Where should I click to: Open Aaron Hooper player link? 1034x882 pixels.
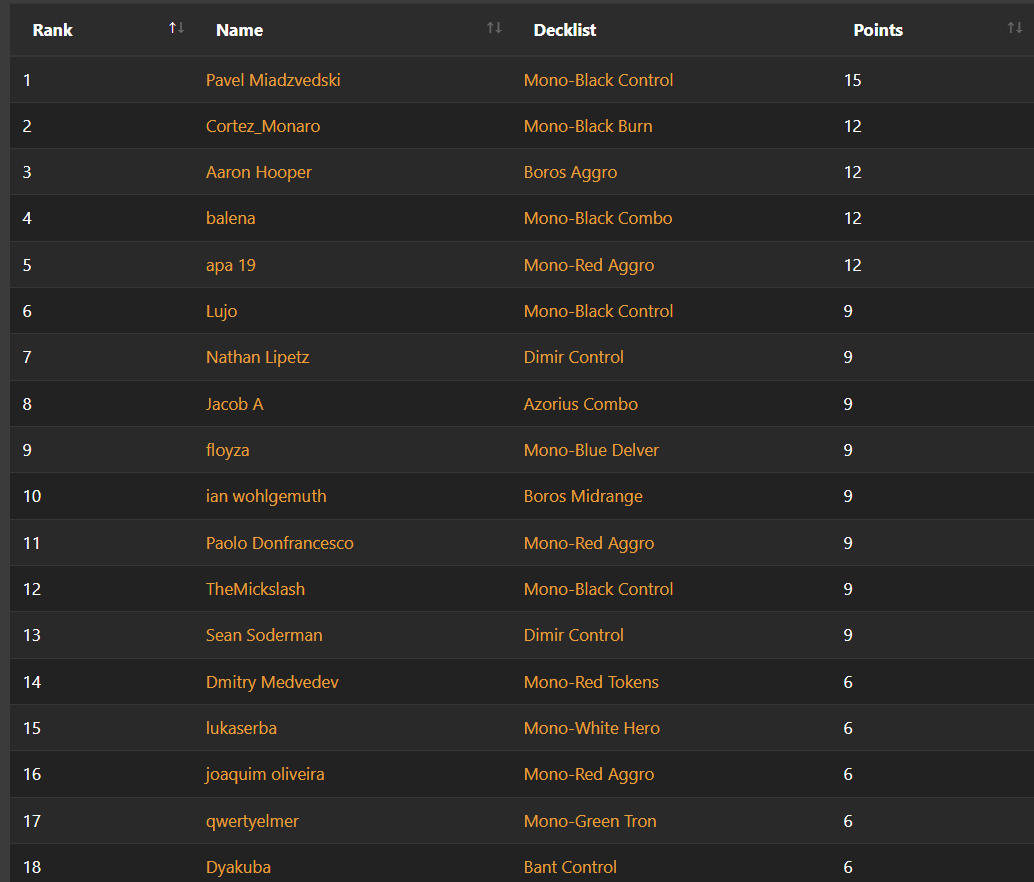click(258, 173)
